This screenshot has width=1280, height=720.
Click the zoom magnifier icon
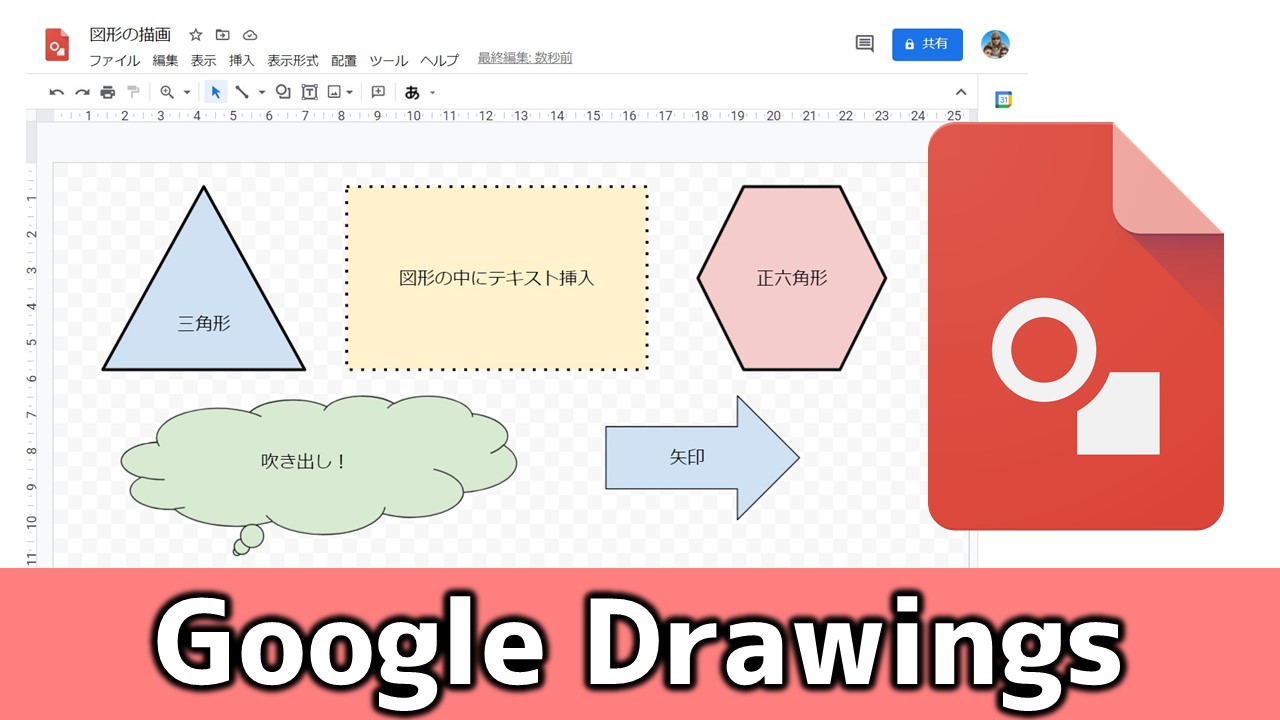[x=167, y=92]
